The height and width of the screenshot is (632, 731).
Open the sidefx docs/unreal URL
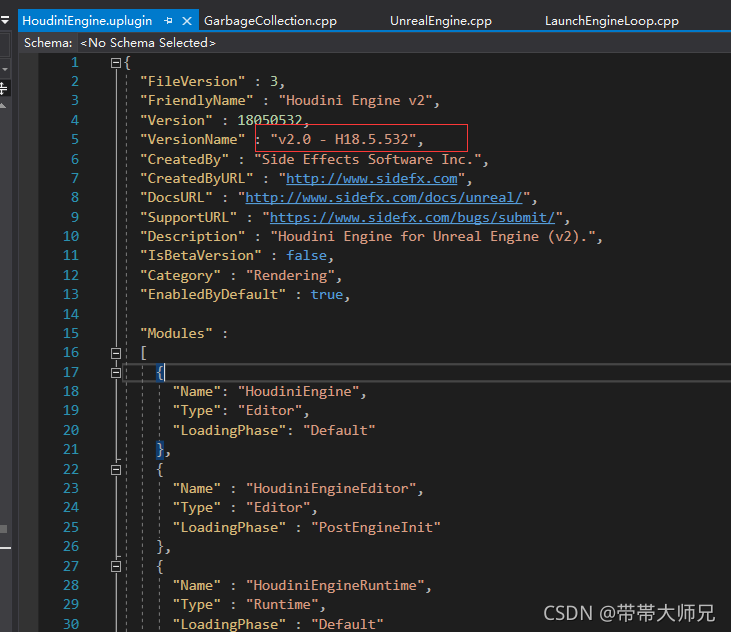coord(384,198)
